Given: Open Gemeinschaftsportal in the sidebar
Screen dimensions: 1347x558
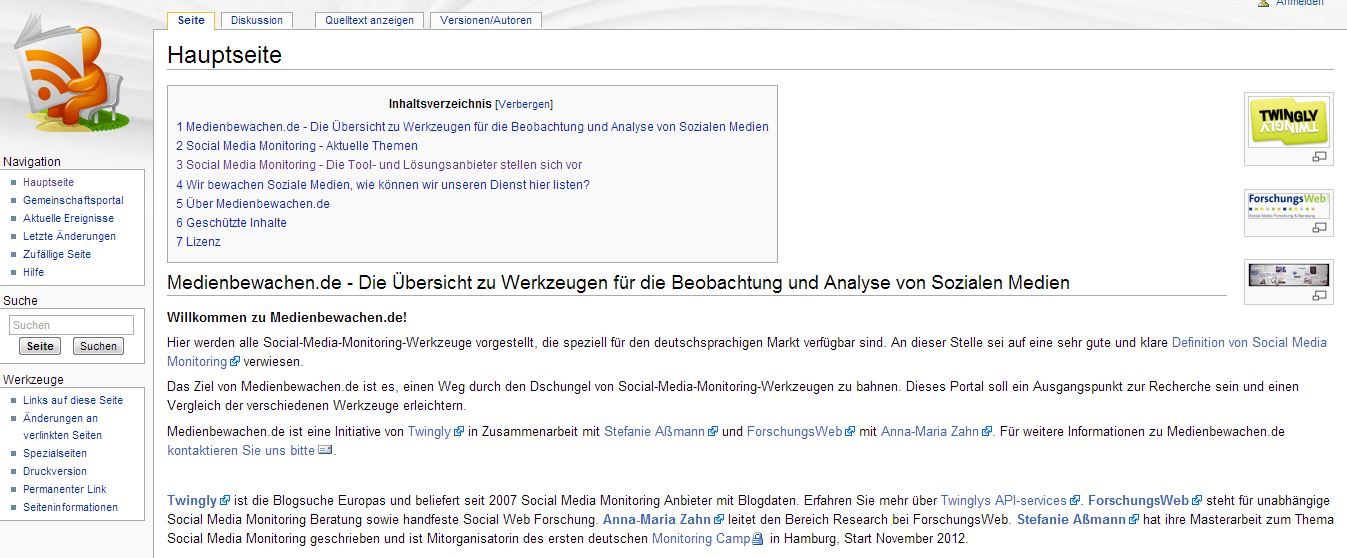Looking at the screenshot, I should tap(73, 200).
